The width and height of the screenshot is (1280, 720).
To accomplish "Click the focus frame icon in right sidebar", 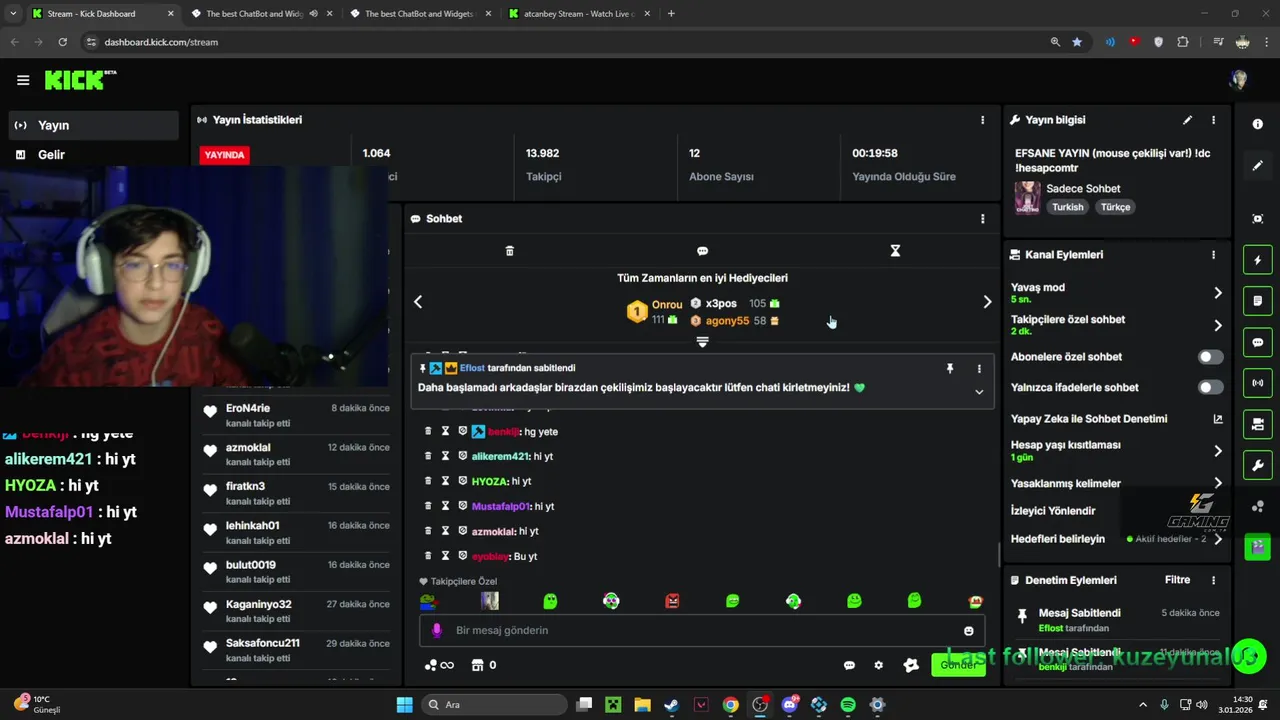I will click(x=1257, y=219).
